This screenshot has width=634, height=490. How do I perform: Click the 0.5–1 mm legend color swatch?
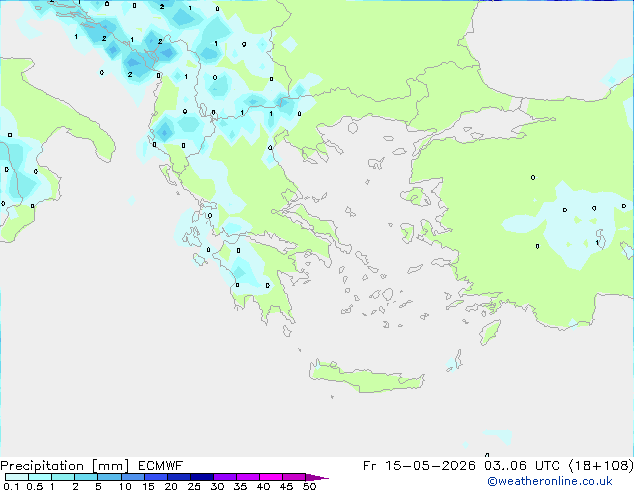coord(40,477)
